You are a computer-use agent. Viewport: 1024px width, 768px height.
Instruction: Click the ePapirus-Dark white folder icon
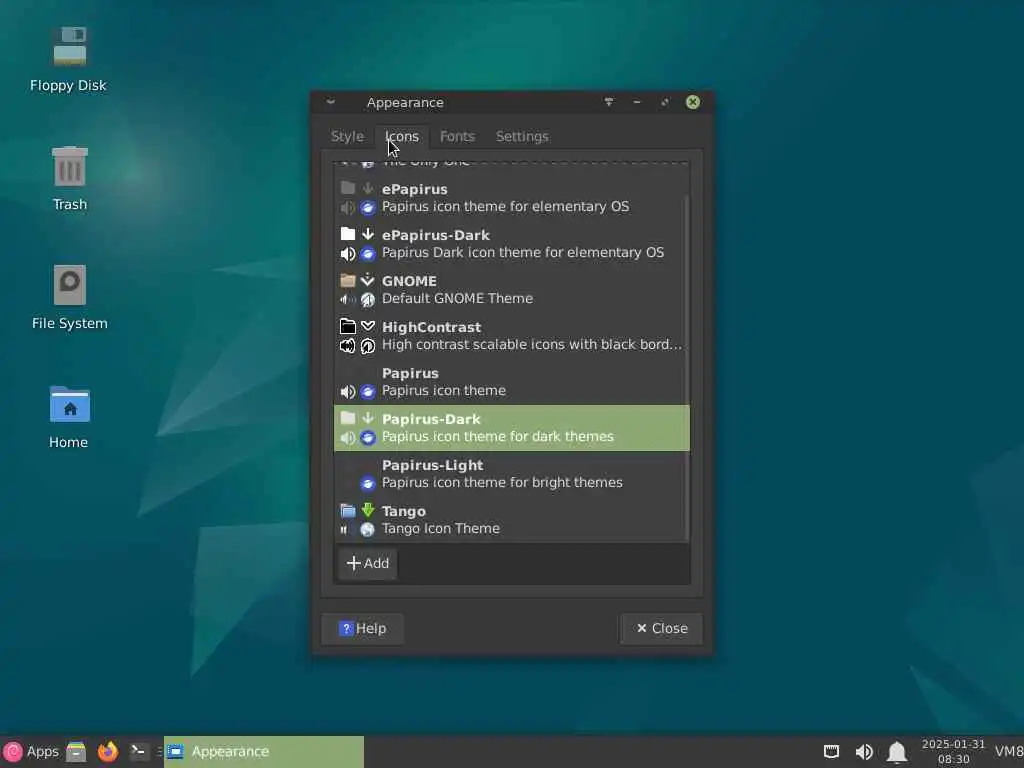pos(348,234)
